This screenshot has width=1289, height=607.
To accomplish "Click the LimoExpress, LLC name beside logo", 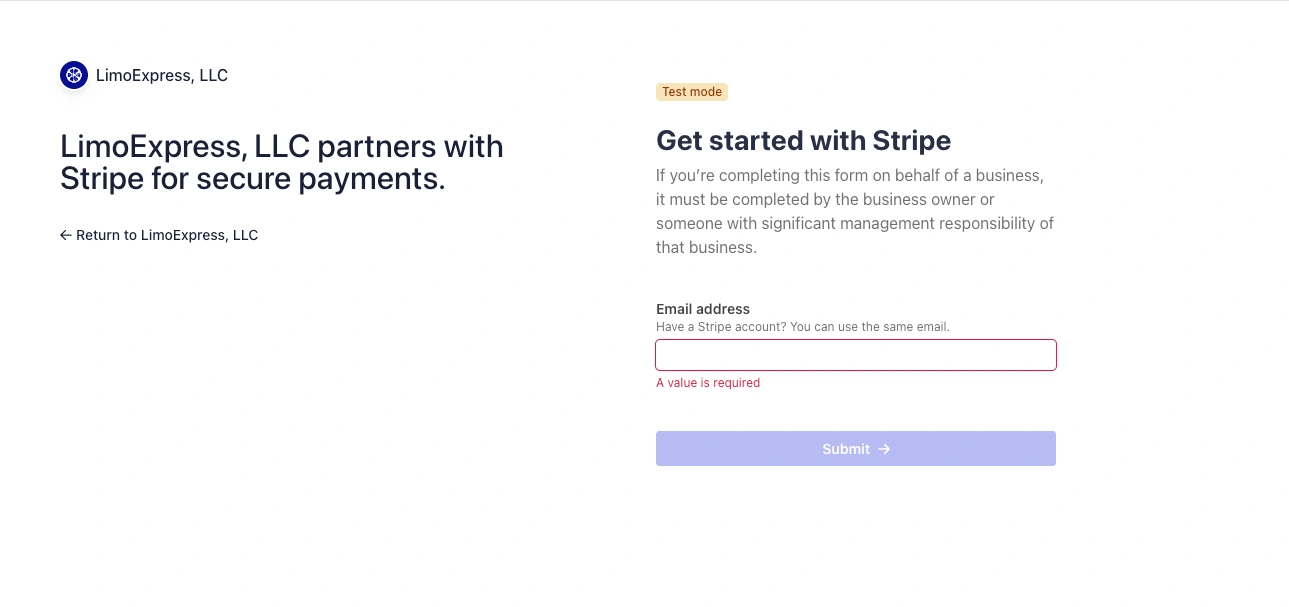I will point(162,75).
